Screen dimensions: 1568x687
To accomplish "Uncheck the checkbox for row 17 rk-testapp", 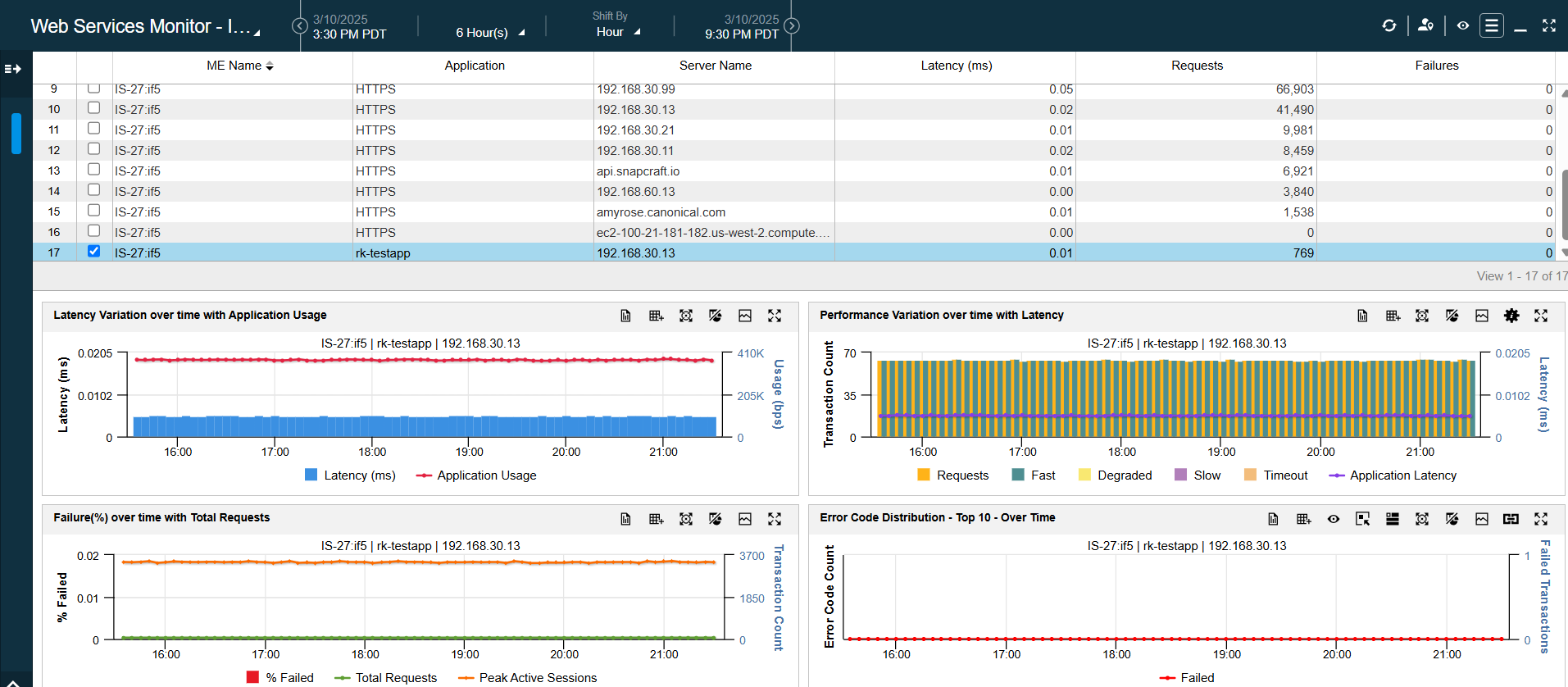I will coord(94,252).
